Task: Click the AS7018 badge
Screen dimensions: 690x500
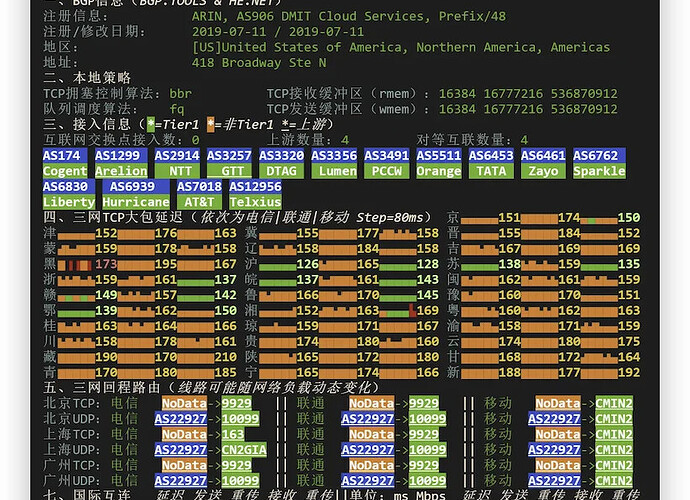Action: 199,187
